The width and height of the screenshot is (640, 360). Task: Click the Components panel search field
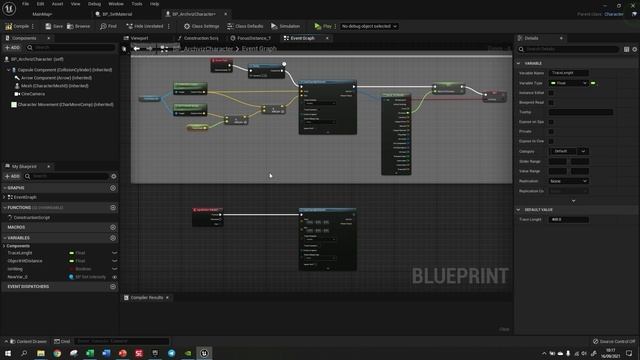click(71, 48)
